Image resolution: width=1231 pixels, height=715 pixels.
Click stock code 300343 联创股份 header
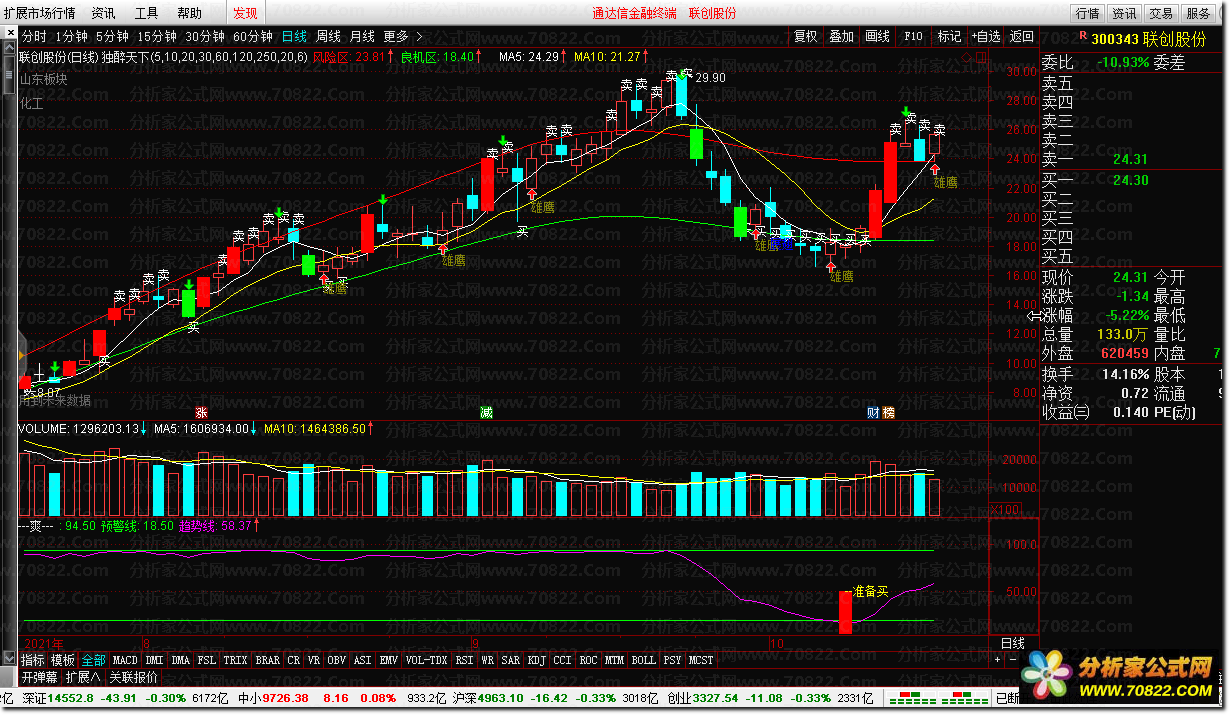point(1149,39)
